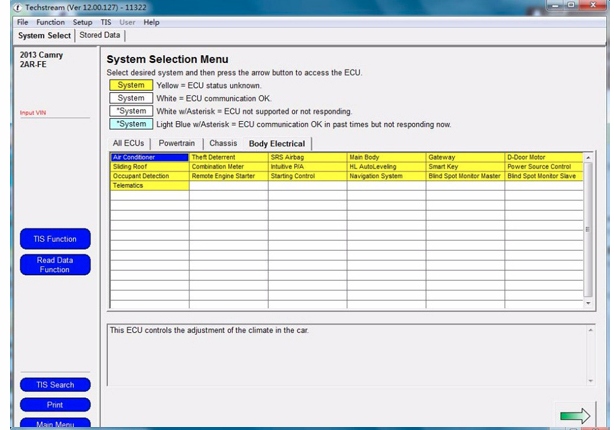Viewport: 614px width, 430px height.
Task: Select the Main Body system
Action: coord(386,157)
